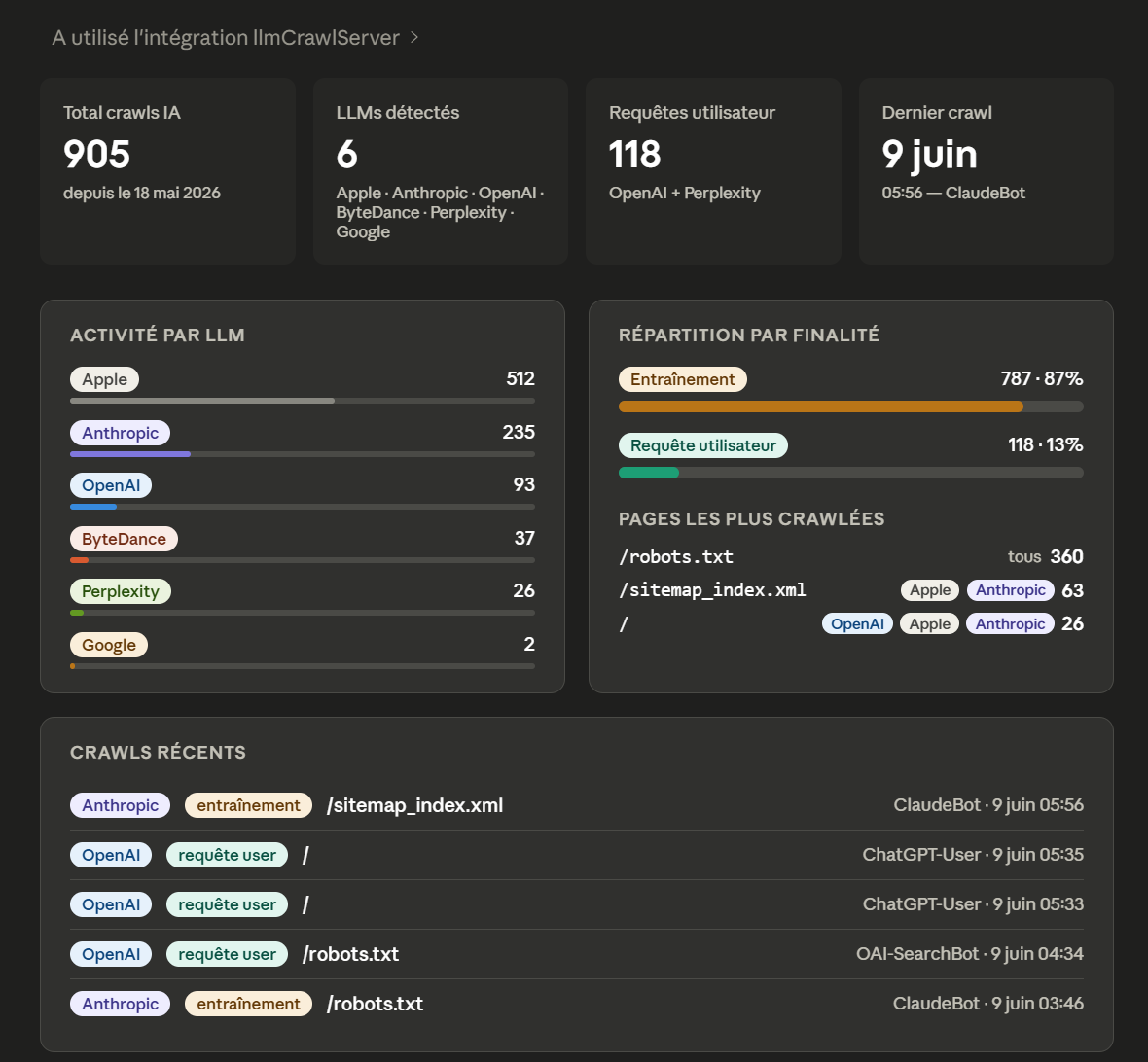This screenshot has width=1148, height=1062.
Task: Click the Google tag
Action: [x=108, y=645]
